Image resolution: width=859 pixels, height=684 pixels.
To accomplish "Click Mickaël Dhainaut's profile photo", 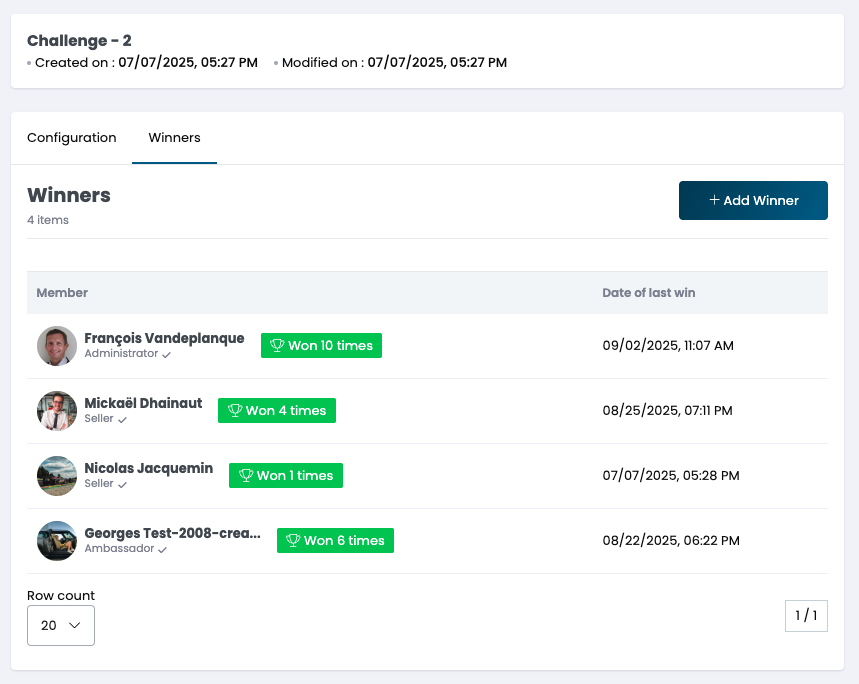I will [57, 411].
